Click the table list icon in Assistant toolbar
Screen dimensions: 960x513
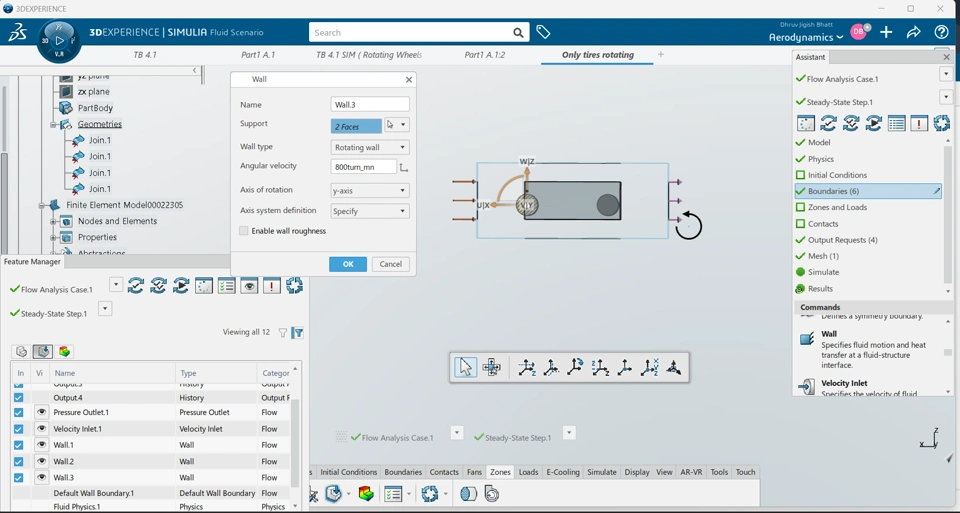click(896, 124)
